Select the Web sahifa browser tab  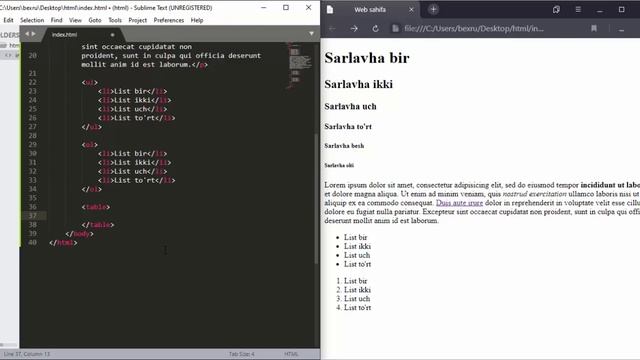pyautogui.click(x=370, y=9)
